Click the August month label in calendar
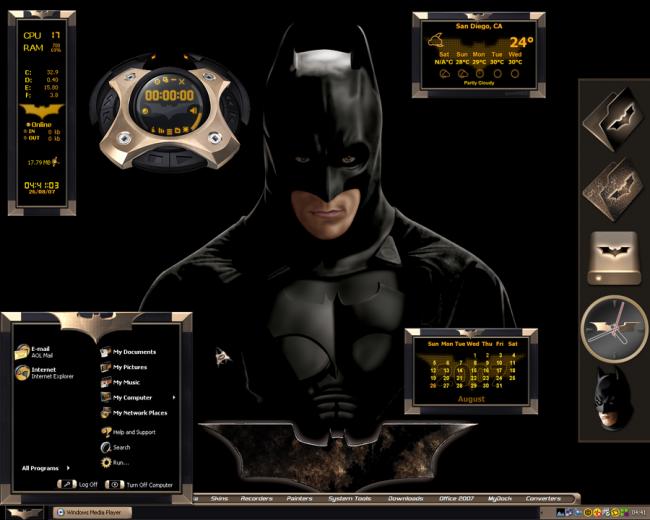Screen dimensions: 650x520 471,399
